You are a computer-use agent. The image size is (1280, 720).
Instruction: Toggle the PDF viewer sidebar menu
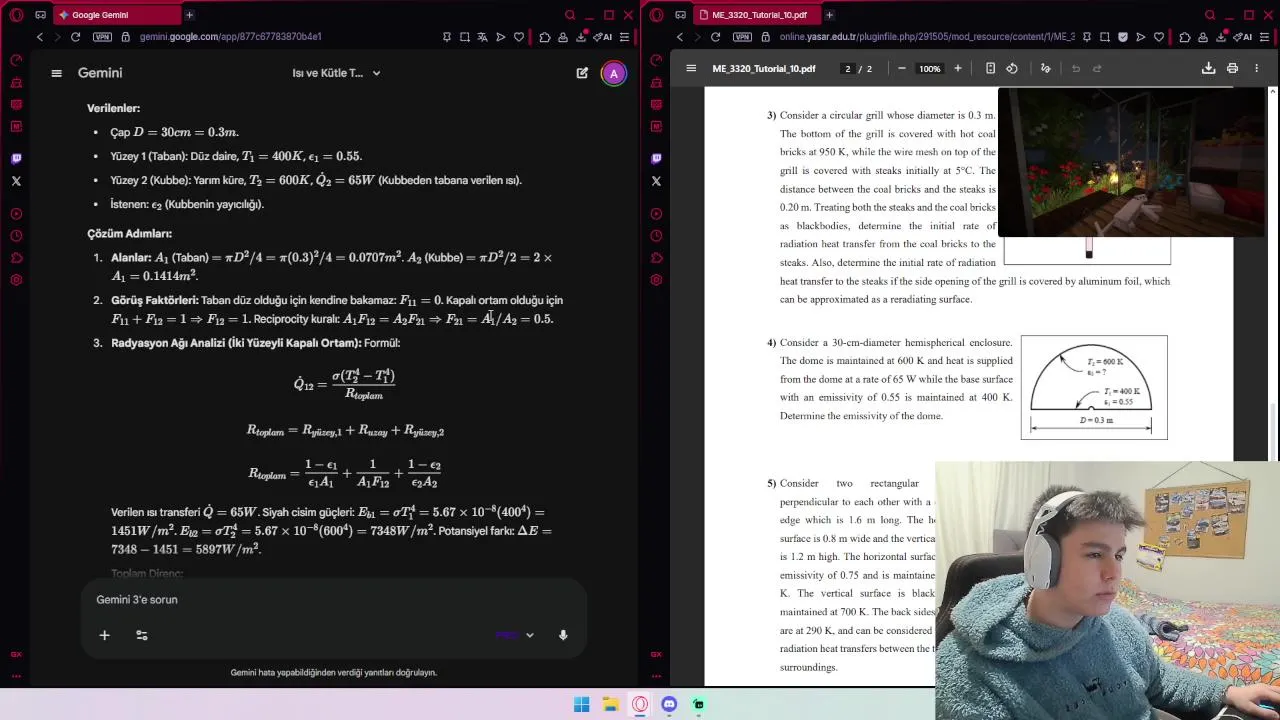[691, 68]
